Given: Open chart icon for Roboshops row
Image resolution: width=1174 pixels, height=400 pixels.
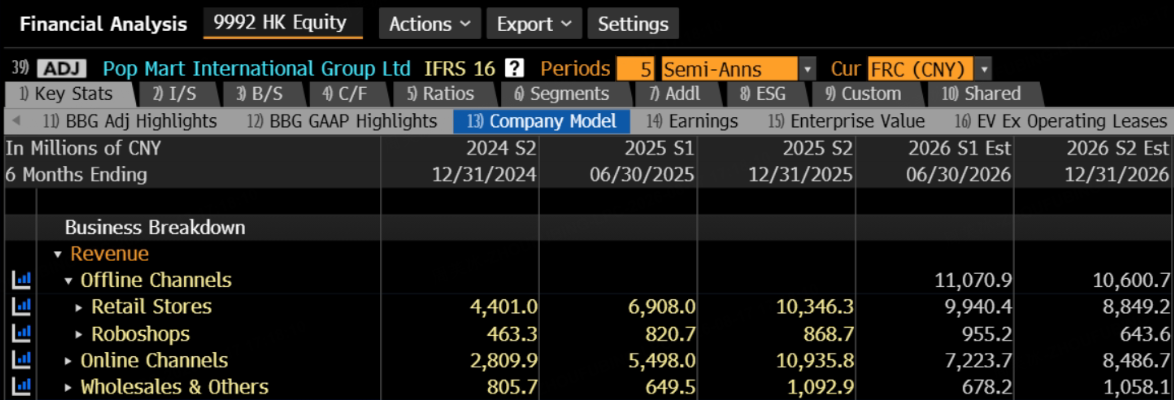Looking at the screenshot, I should [x=20, y=334].
